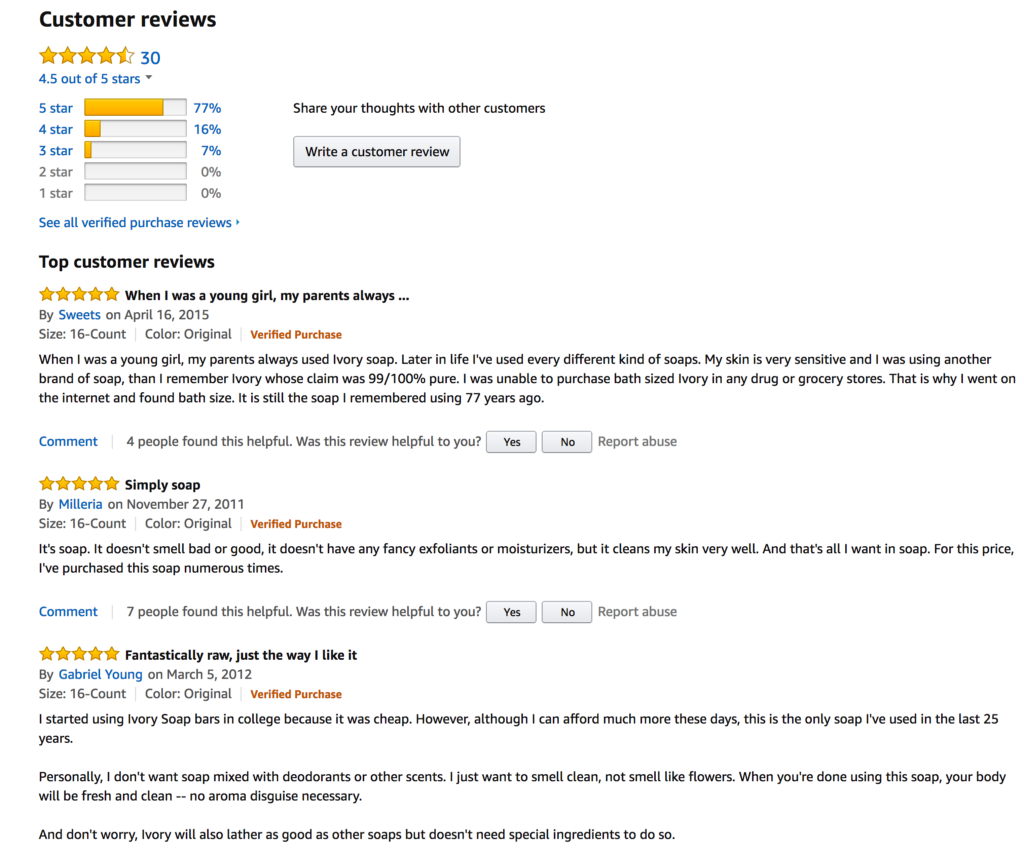Click the 77% five-star percentage link
Viewport: 1024px width, 857px height.
207,108
